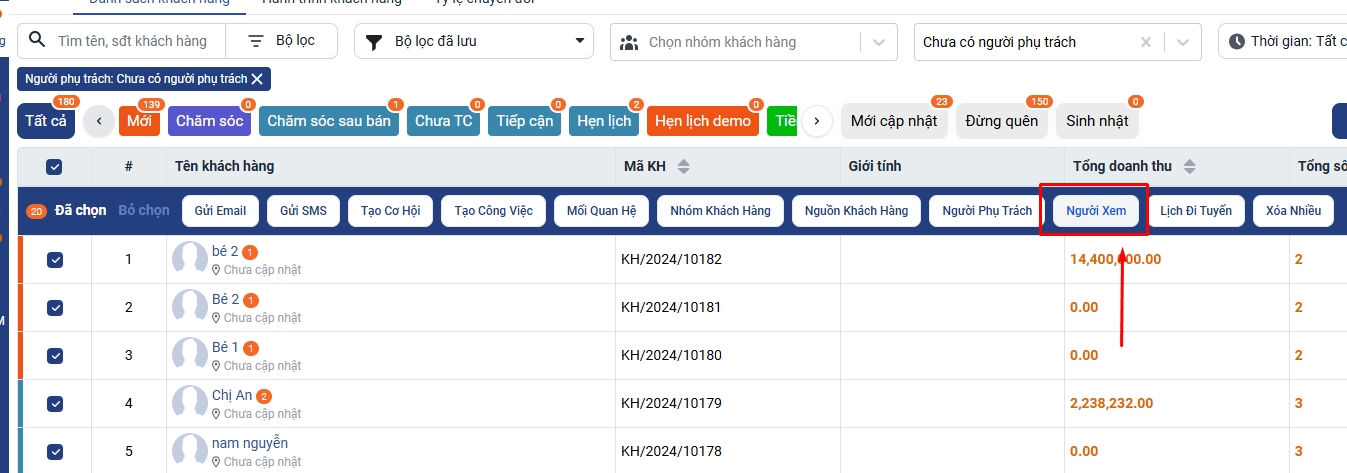Screen dimensions: 1347x473
Task: Click the Nhóm Khách Hàng button
Action: pos(720,211)
